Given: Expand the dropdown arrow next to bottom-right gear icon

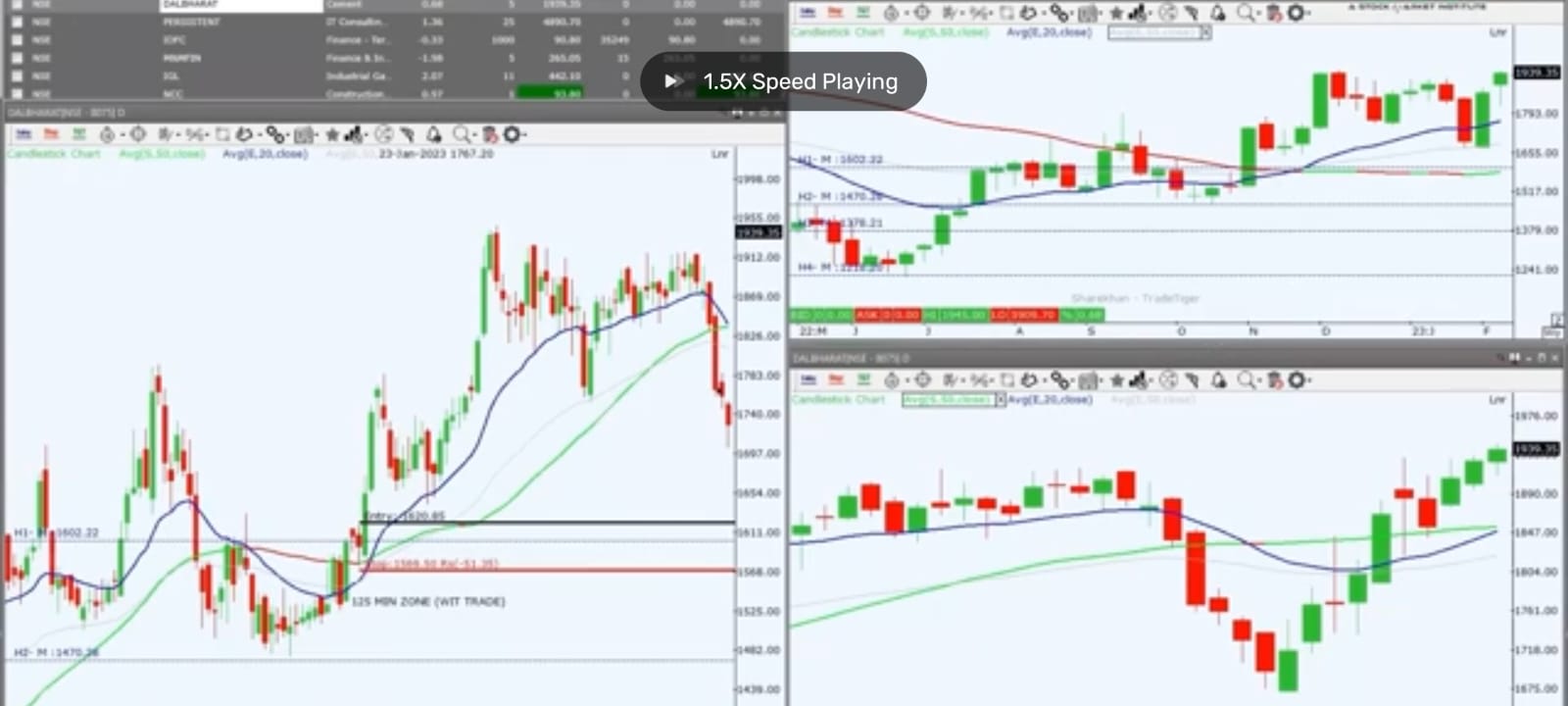Looking at the screenshot, I should pyautogui.click(x=1310, y=379).
